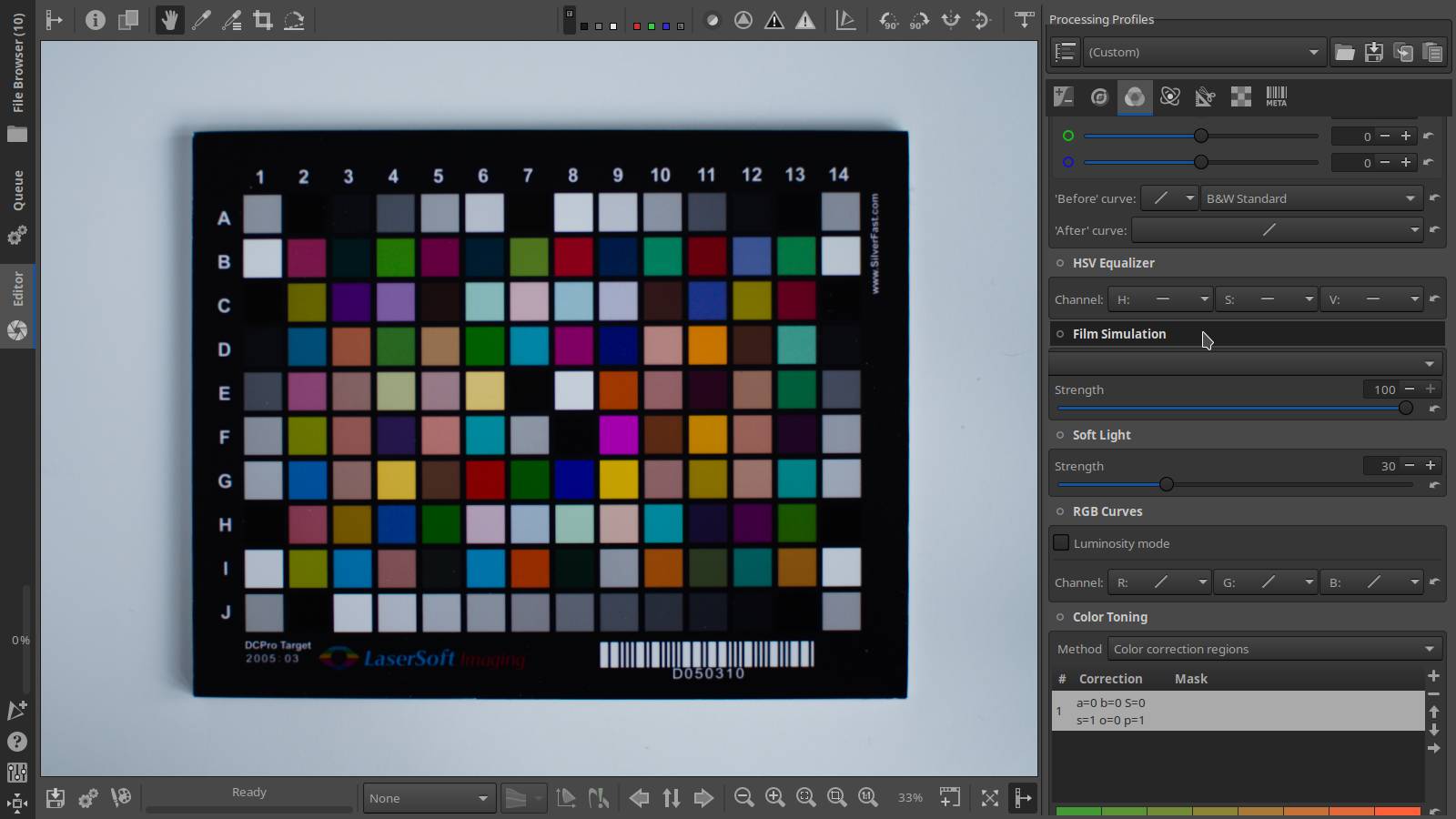Viewport: 1456px width, 819px height.
Task: Add a new color correction region
Action: [x=1433, y=676]
